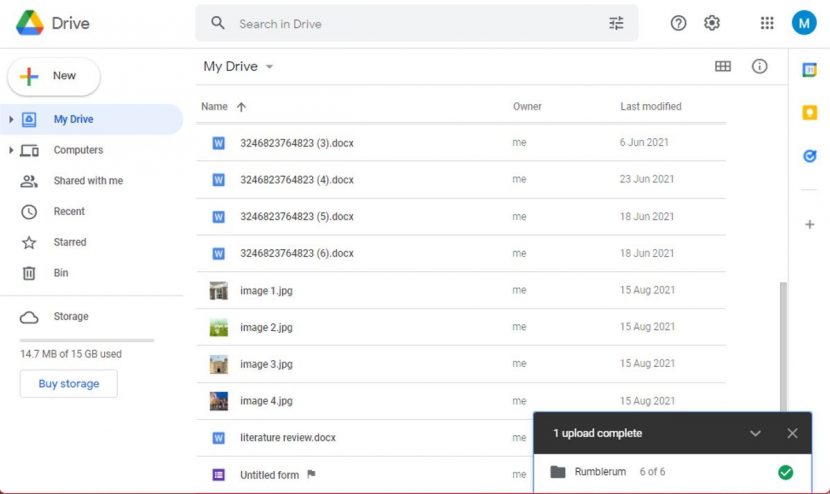
Task: Open the Google apps grid icon
Action: tap(767, 23)
